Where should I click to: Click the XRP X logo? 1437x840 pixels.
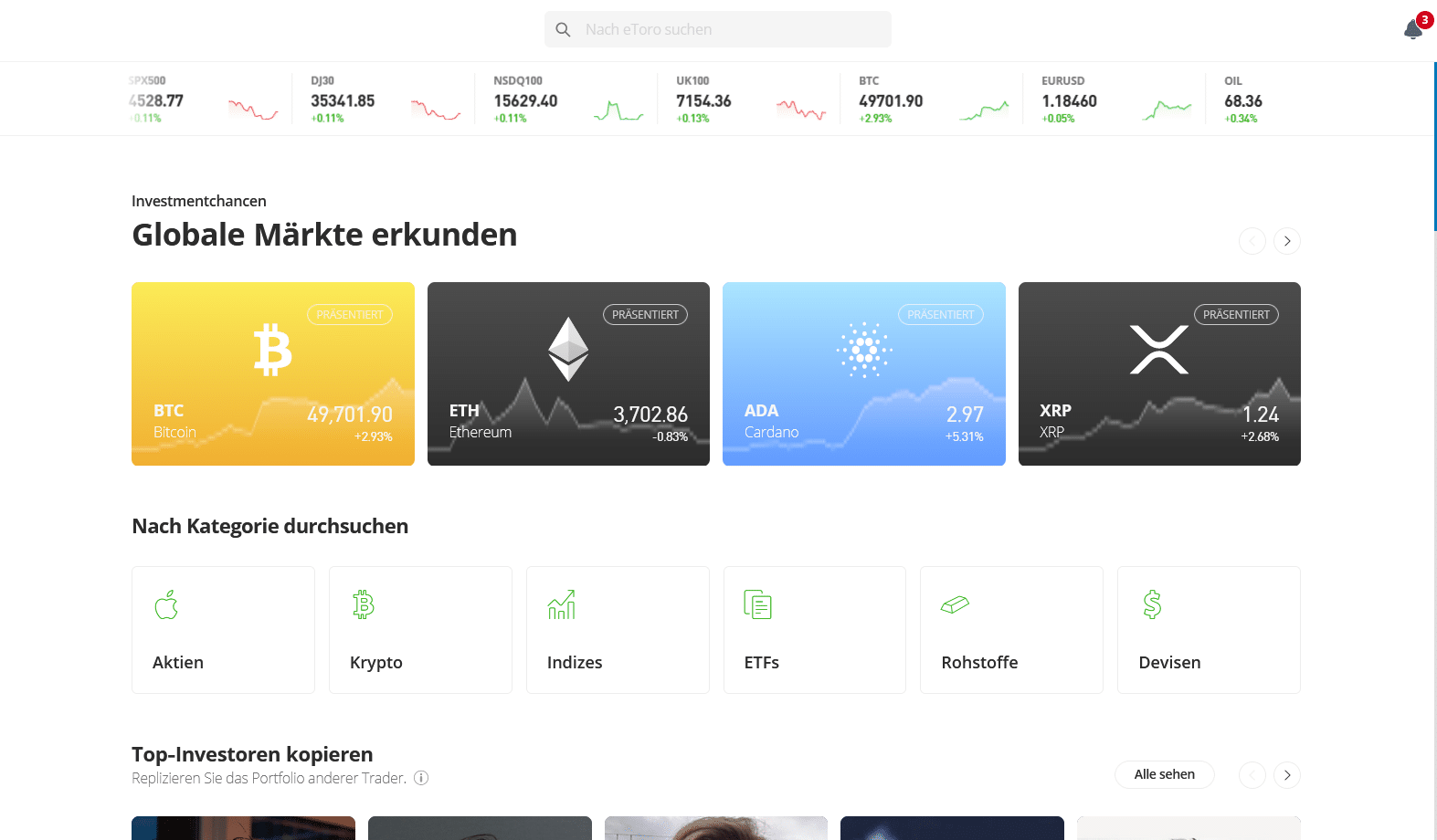1159,350
